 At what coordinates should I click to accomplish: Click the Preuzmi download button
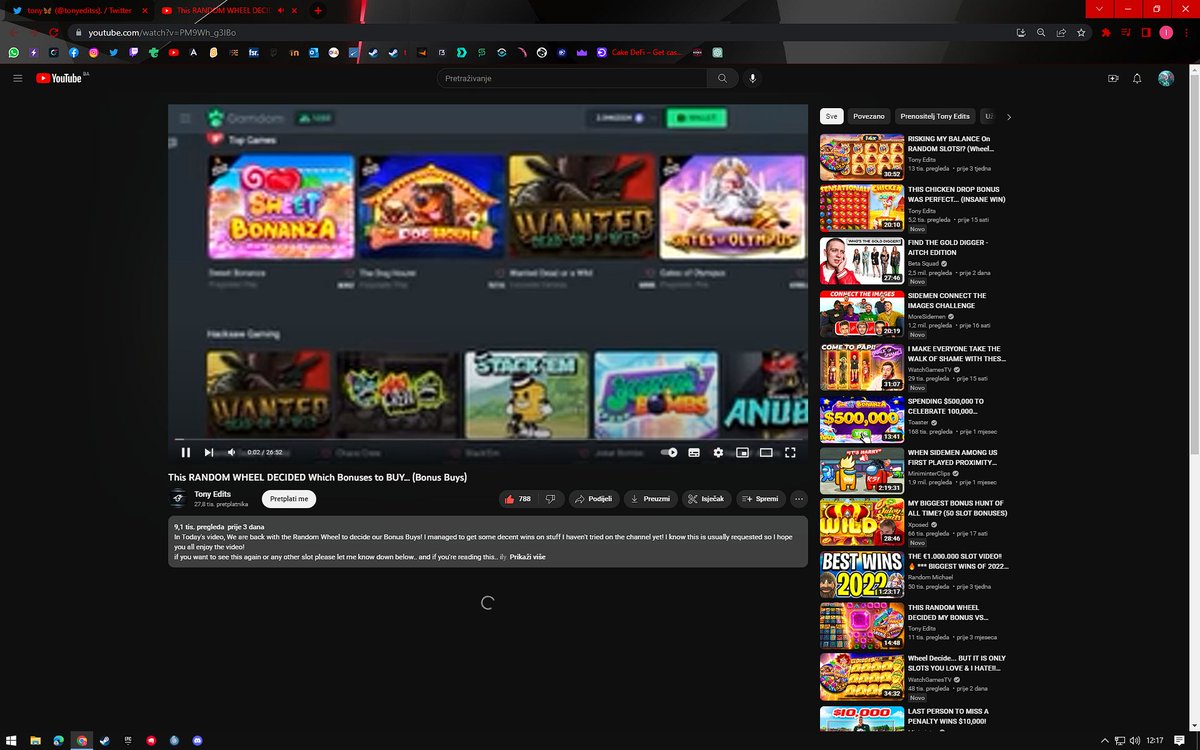click(x=650, y=498)
